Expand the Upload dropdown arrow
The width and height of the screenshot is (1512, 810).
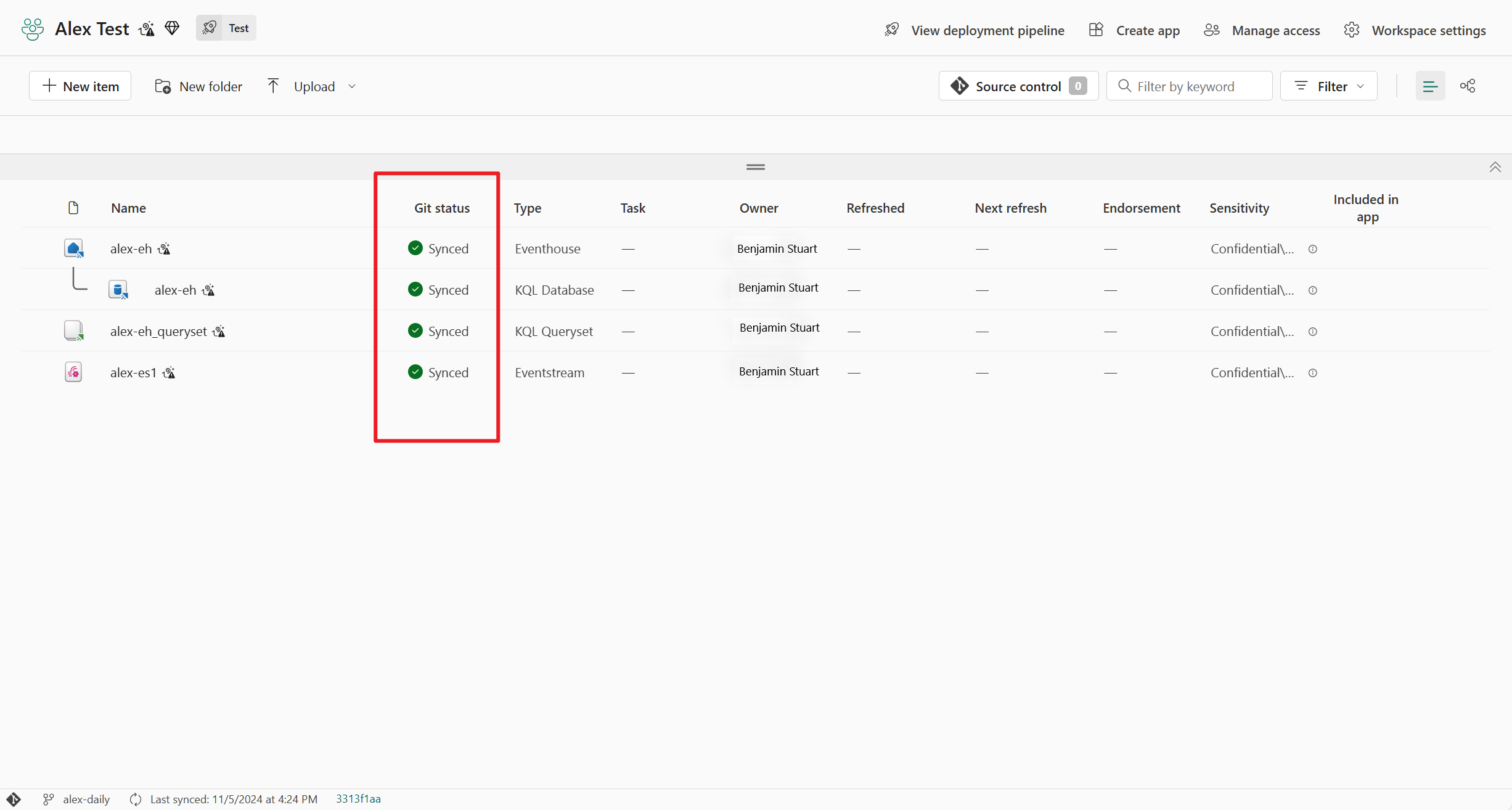352,86
